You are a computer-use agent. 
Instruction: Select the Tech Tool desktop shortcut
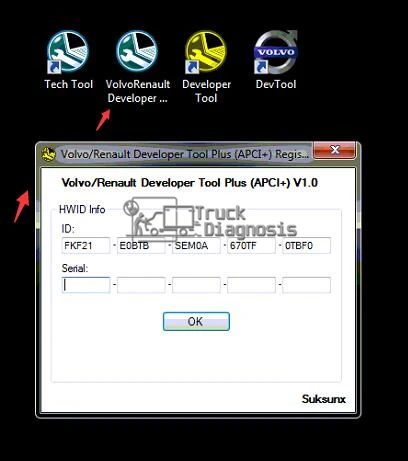click(68, 60)
